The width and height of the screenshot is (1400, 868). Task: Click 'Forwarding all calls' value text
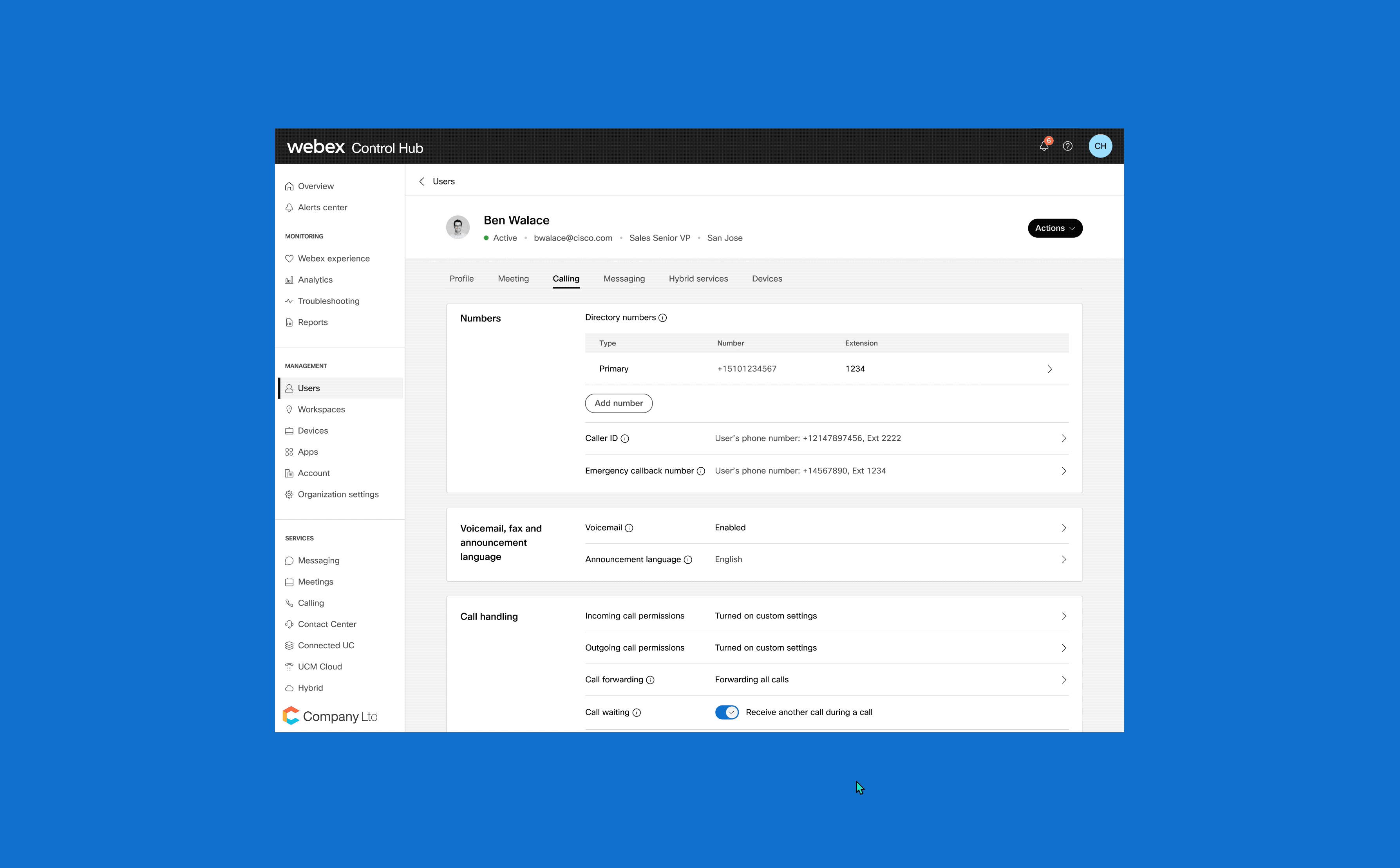(x=752, y=680)
